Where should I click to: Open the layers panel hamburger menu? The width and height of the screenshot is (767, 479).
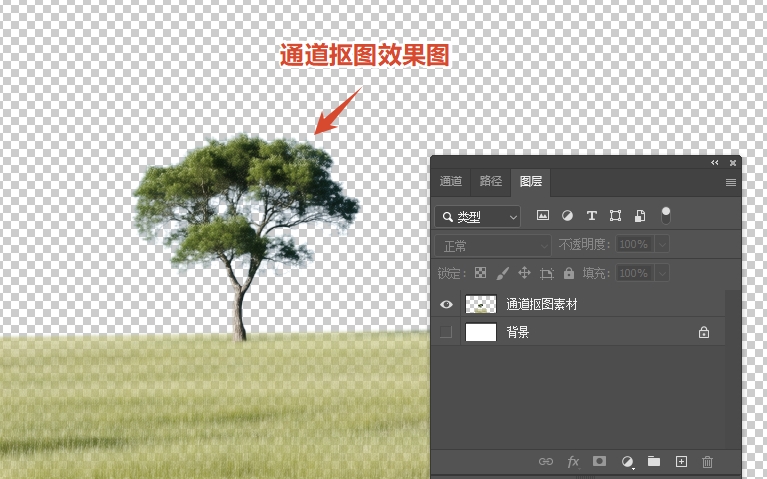(x=731, y=182)
